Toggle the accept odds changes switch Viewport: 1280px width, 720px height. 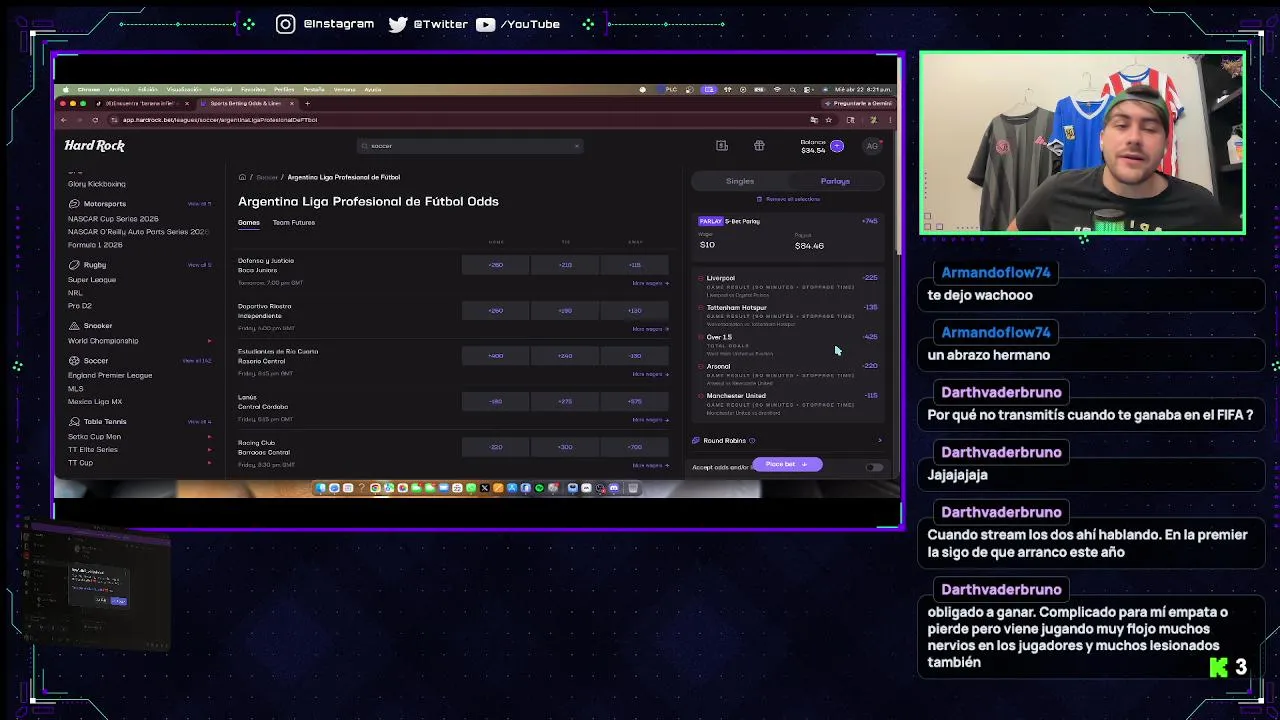pyautogui.click(x=874, y=467)
